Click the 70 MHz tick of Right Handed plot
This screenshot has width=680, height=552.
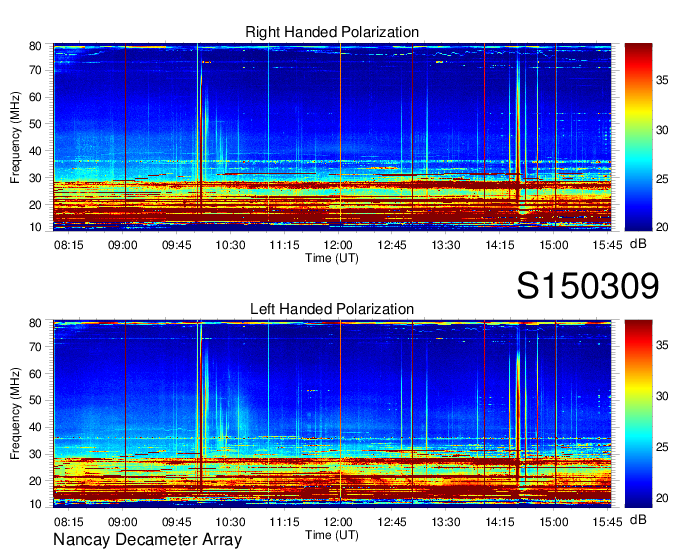click(35, 70)
